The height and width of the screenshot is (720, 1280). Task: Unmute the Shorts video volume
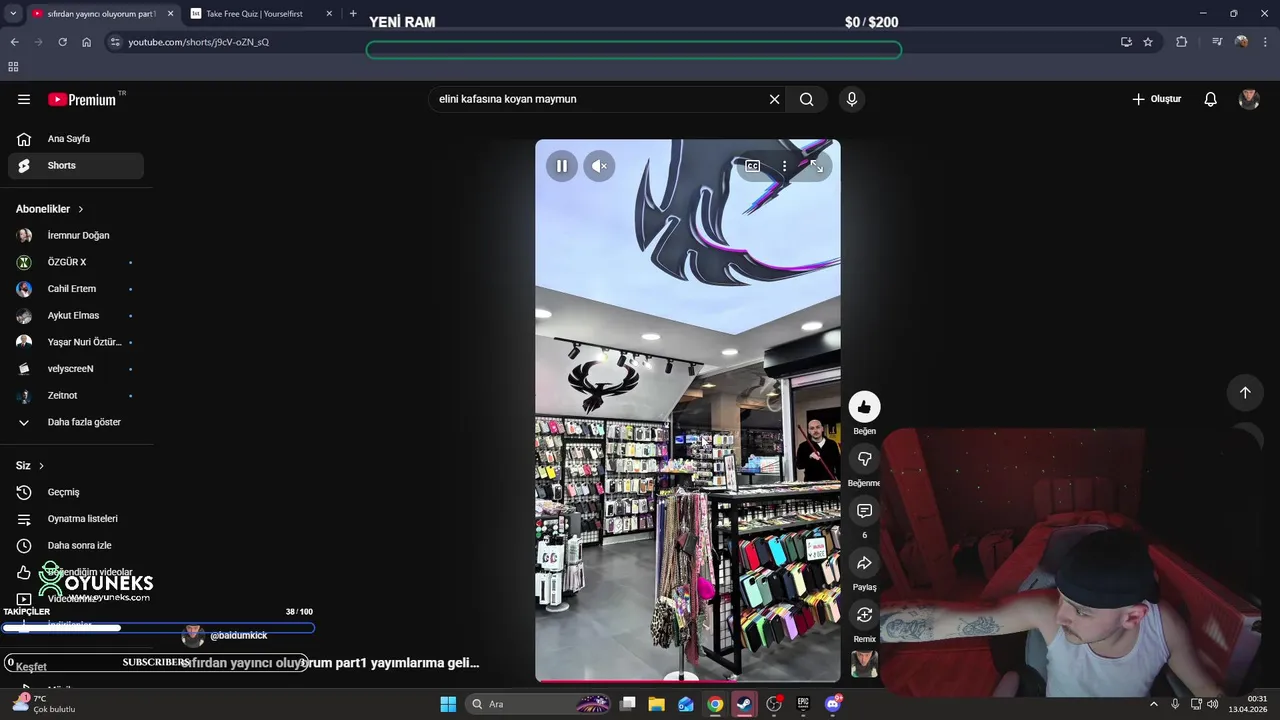(599, 166)
